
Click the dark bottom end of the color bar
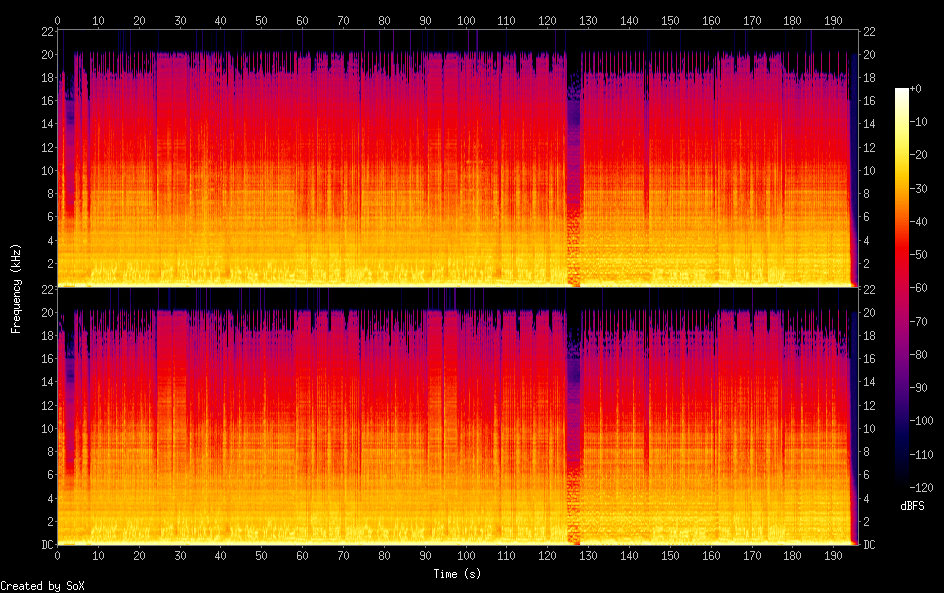tap(902, 485)
